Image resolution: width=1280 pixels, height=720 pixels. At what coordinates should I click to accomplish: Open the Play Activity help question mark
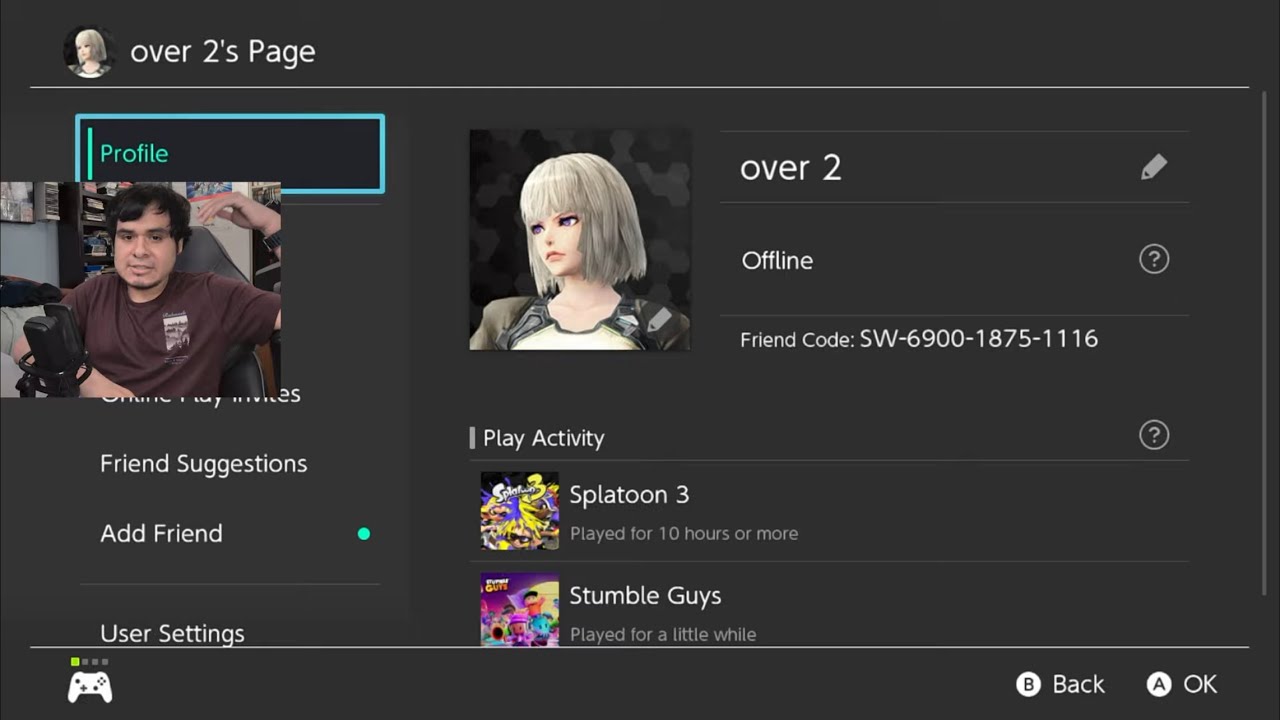1154,435
